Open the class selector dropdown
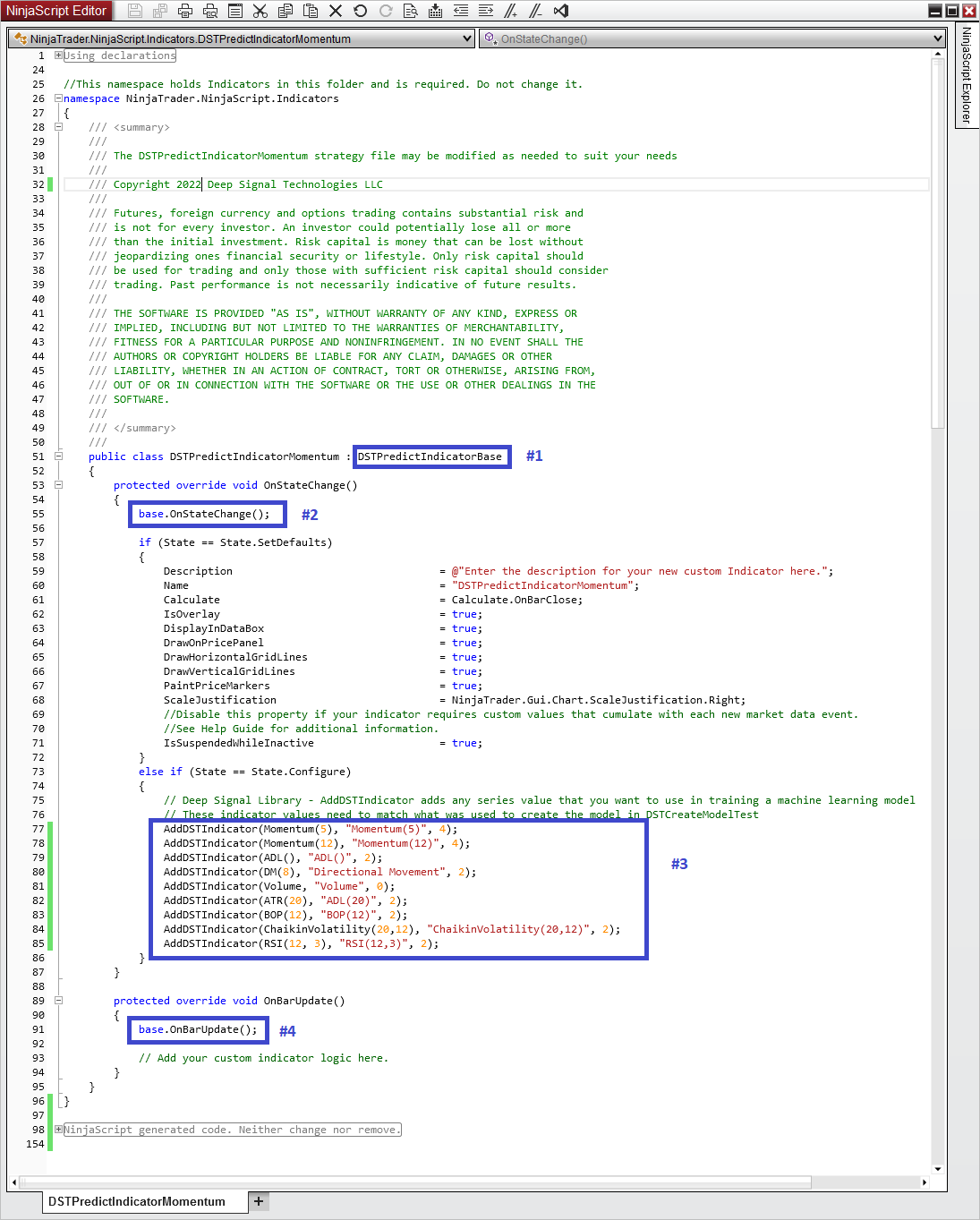The height and width of the screenshot is (1220, 980). click(242, 38)
